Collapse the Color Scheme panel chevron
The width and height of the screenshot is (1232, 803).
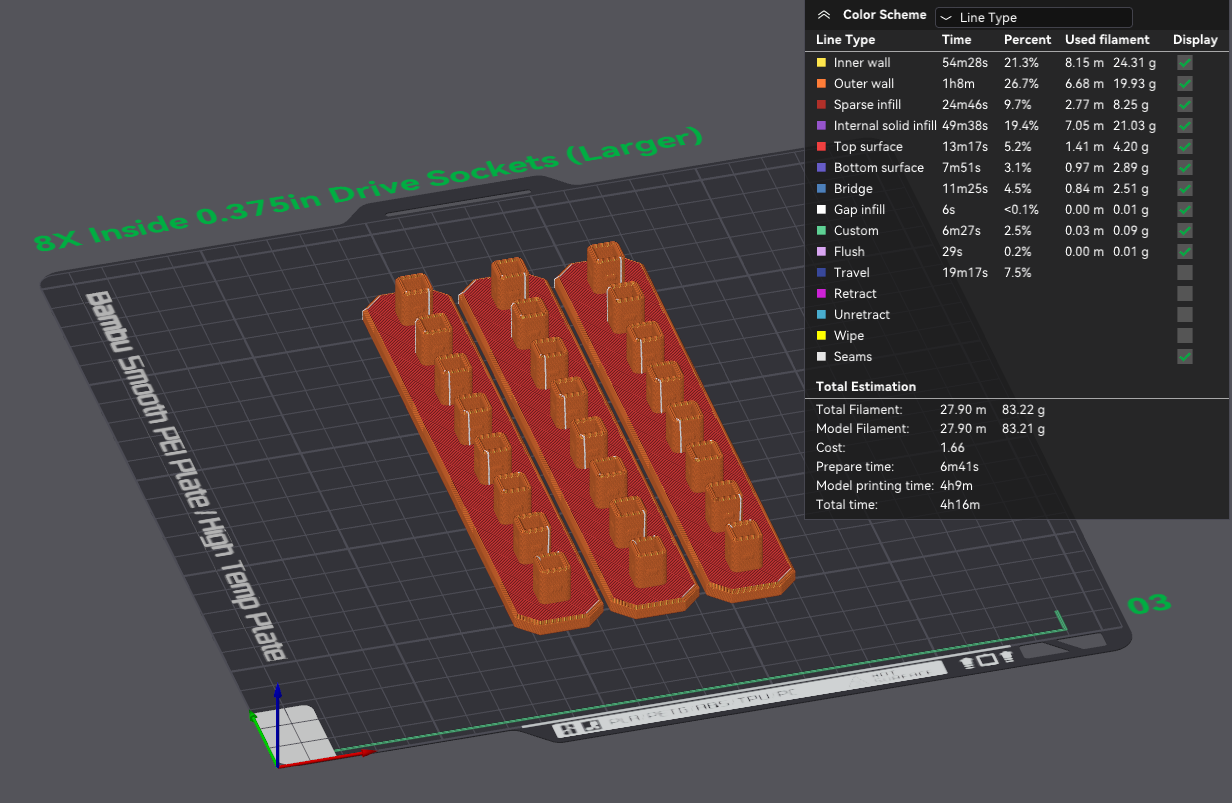point(824,15)
